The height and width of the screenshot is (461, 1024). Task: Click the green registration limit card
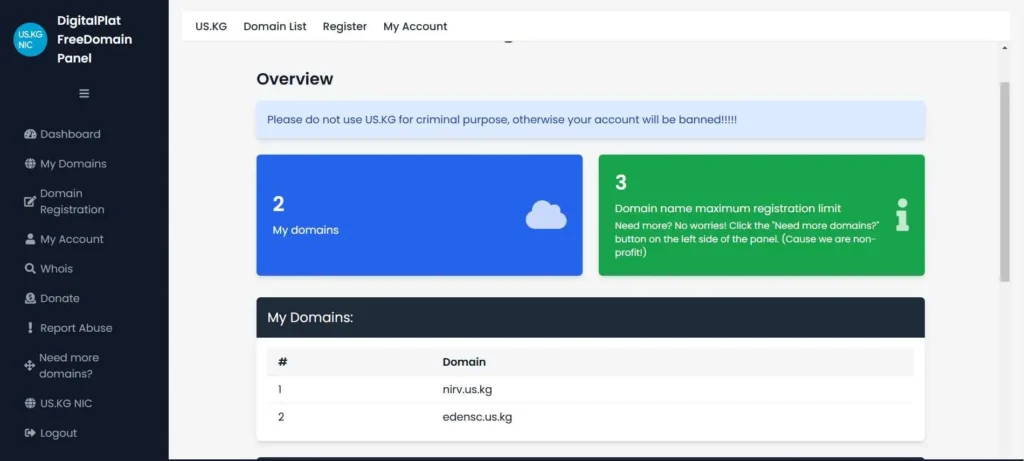tap(761, 215)
